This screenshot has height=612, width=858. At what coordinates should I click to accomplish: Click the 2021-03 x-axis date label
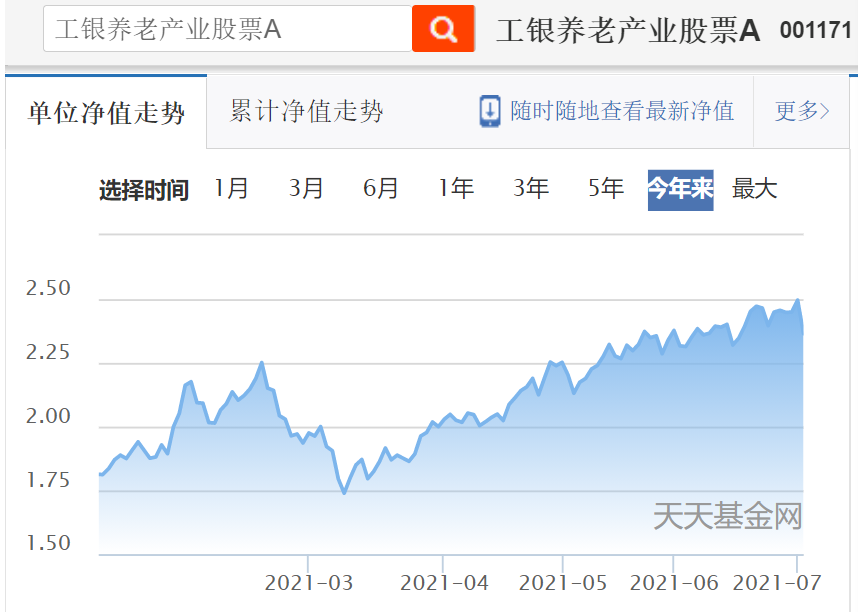309,583
